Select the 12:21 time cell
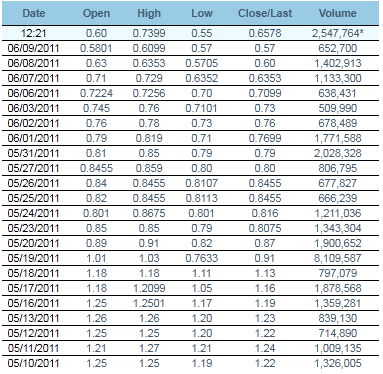383x374 pixels. (33, 33)
